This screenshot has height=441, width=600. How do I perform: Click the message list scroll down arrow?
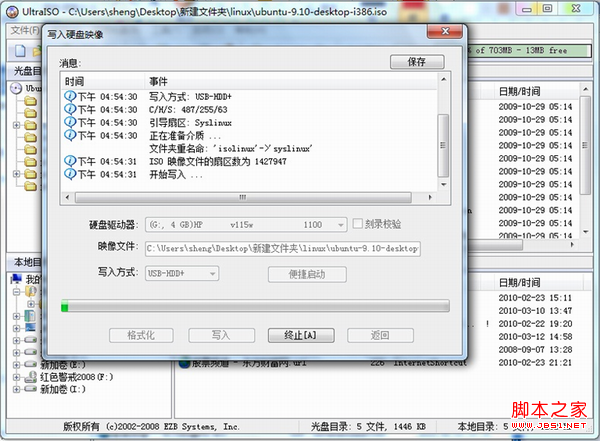443,184
